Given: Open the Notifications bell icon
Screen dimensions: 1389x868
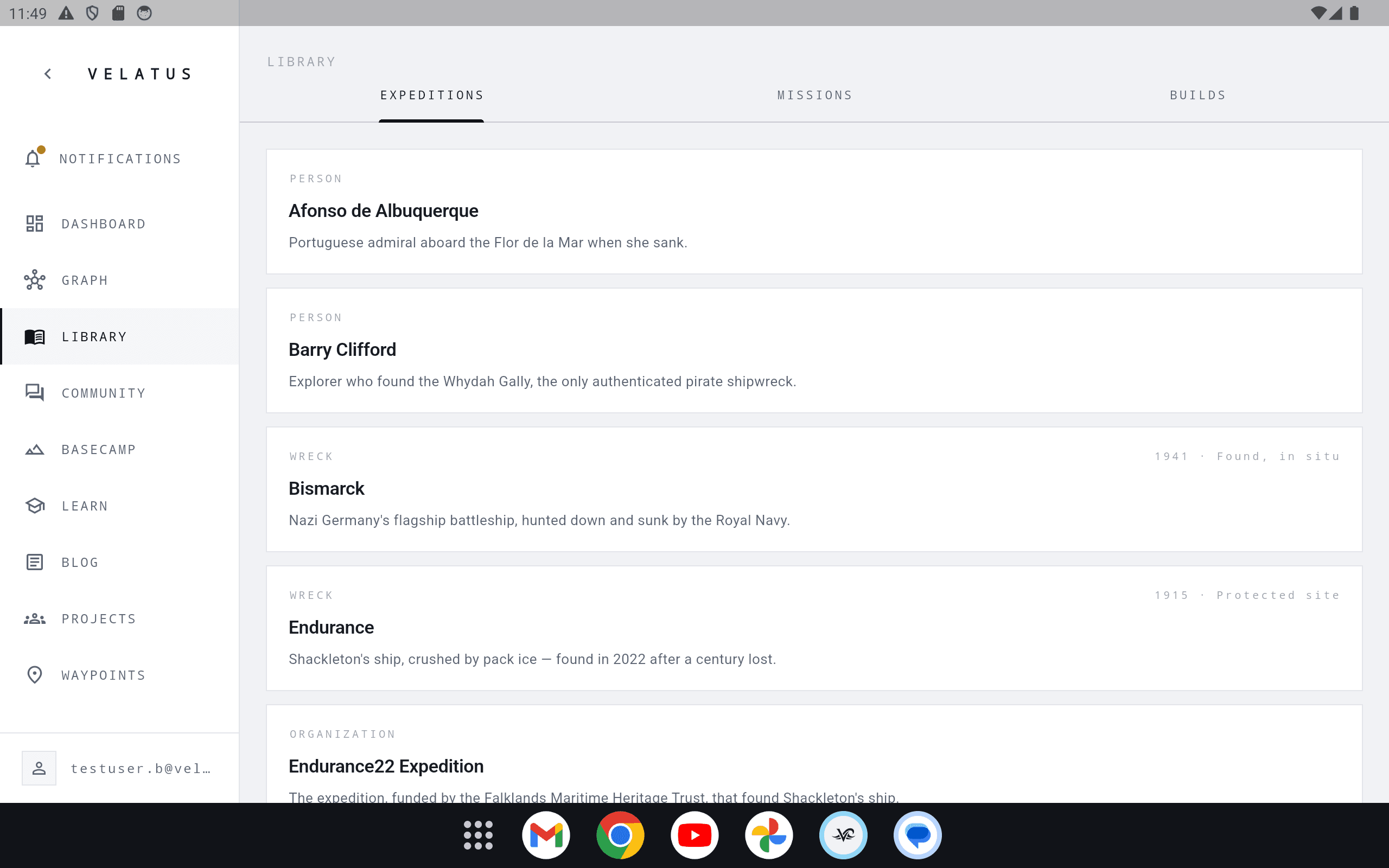Looking at the screenshot, I should point(33,158).
